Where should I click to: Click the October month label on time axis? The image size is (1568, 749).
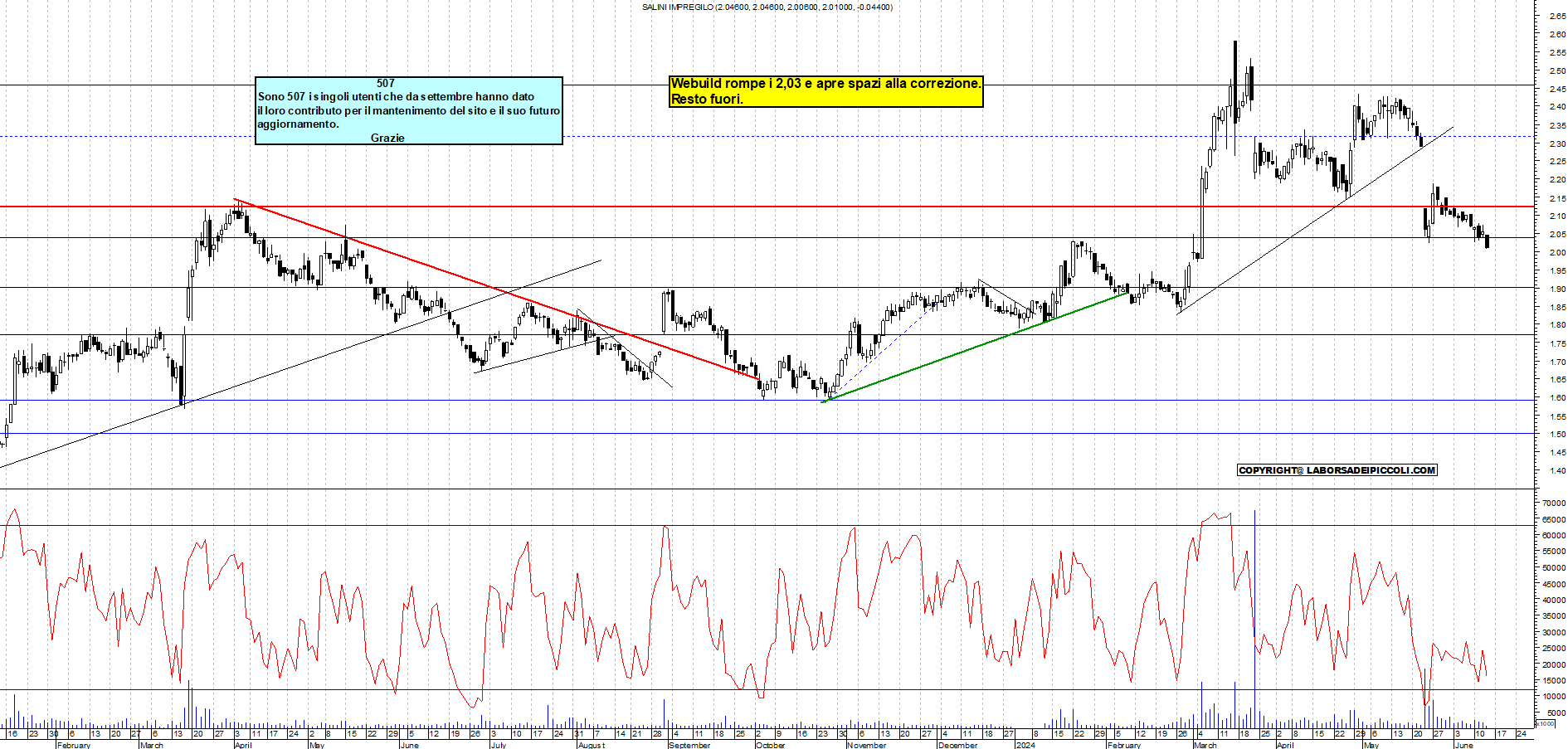click(771, 745)
